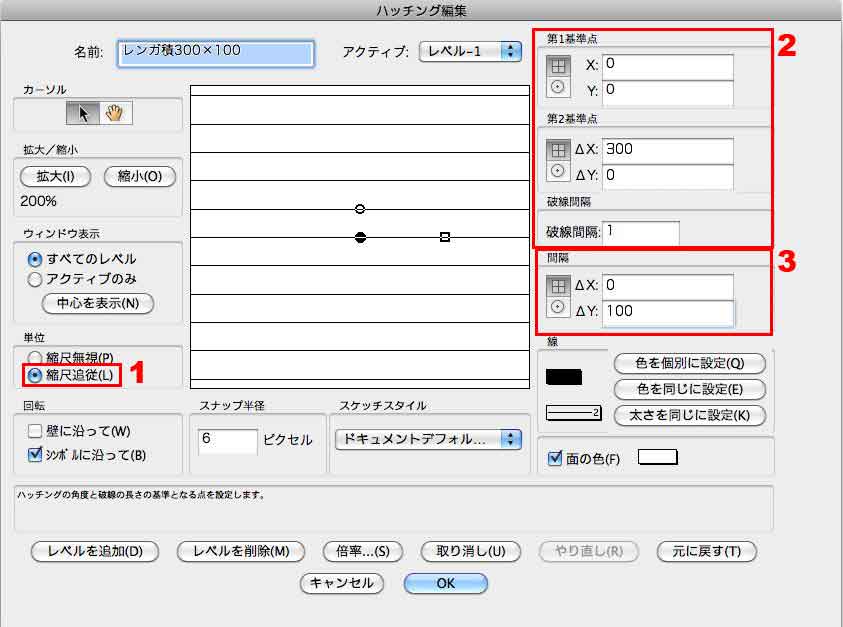
Task: Click the 拡大(I) zoom in button
Action: click(x=55, y=177)
